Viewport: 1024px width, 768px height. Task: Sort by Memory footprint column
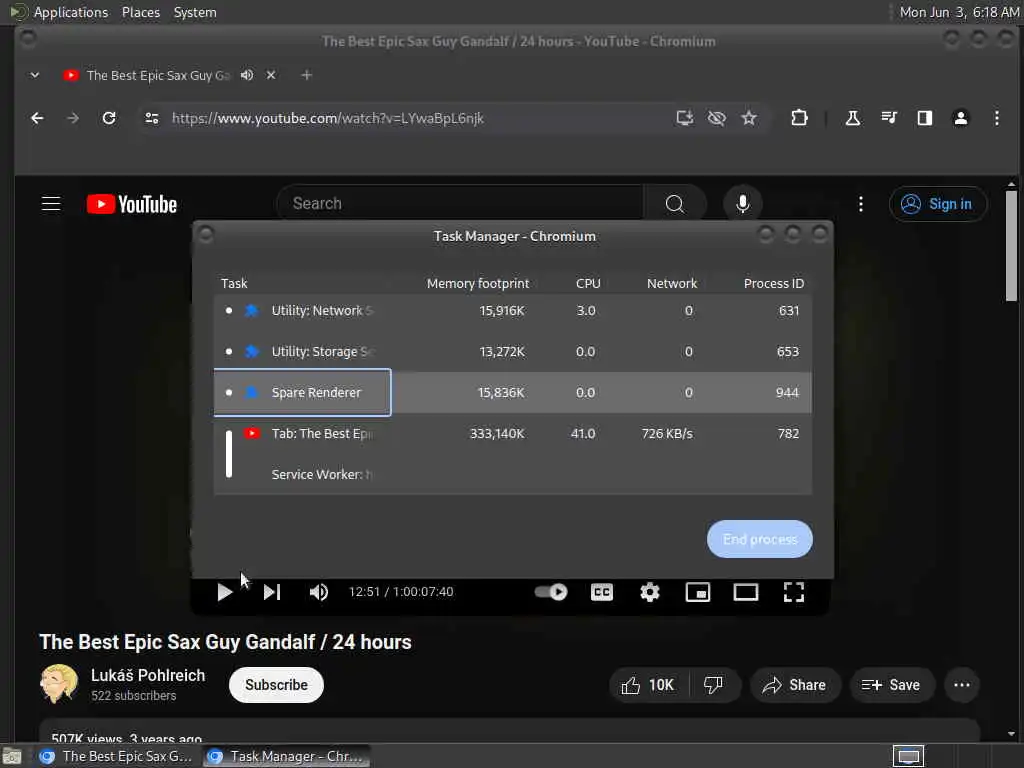[x=477, y=283]
